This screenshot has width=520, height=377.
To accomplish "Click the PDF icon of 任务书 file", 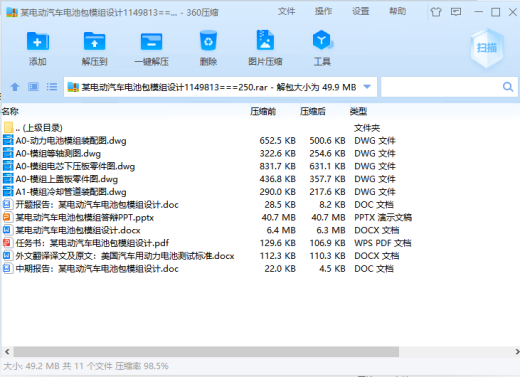I will coord(7,243).
